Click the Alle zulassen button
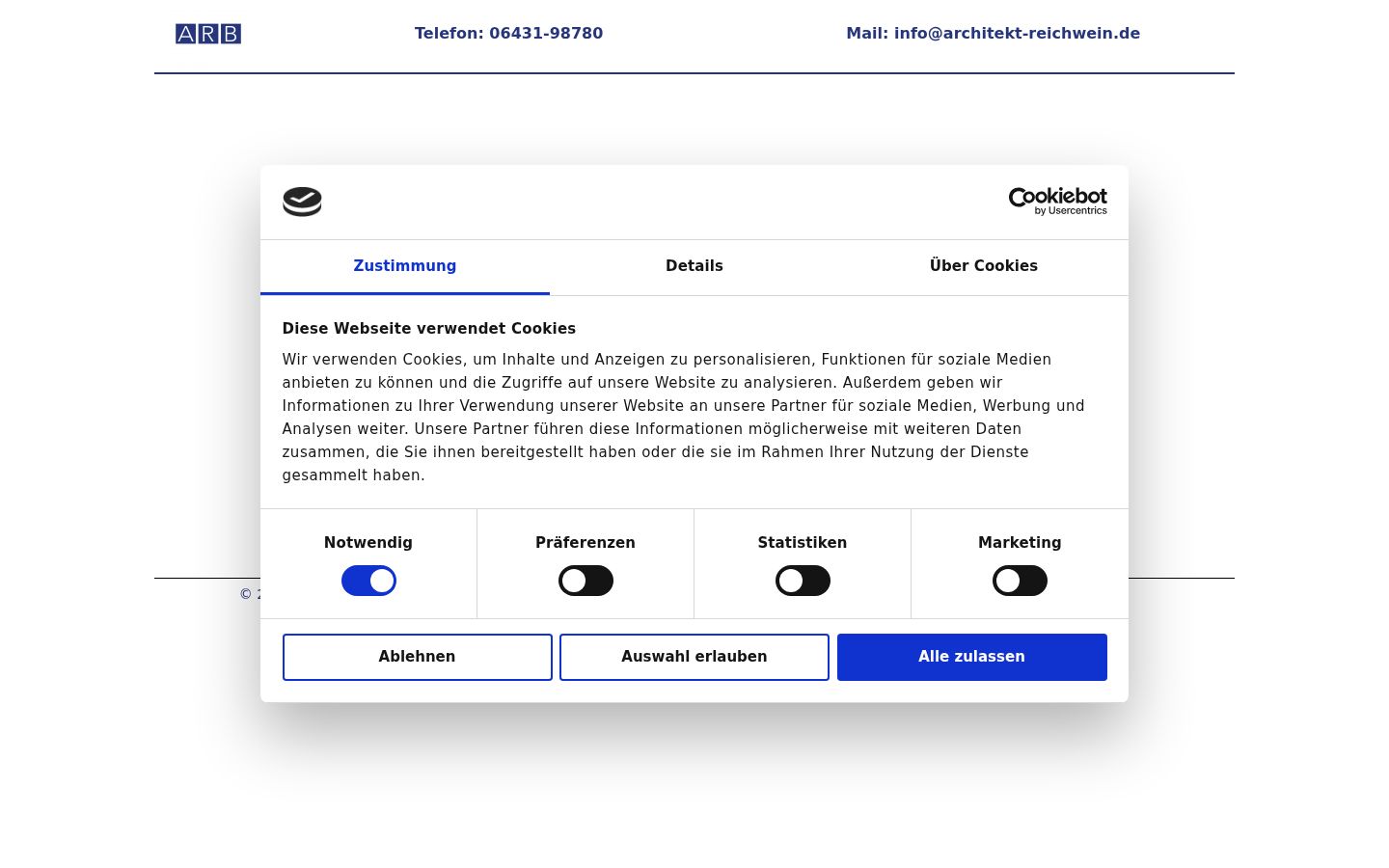 coord(972,657)
